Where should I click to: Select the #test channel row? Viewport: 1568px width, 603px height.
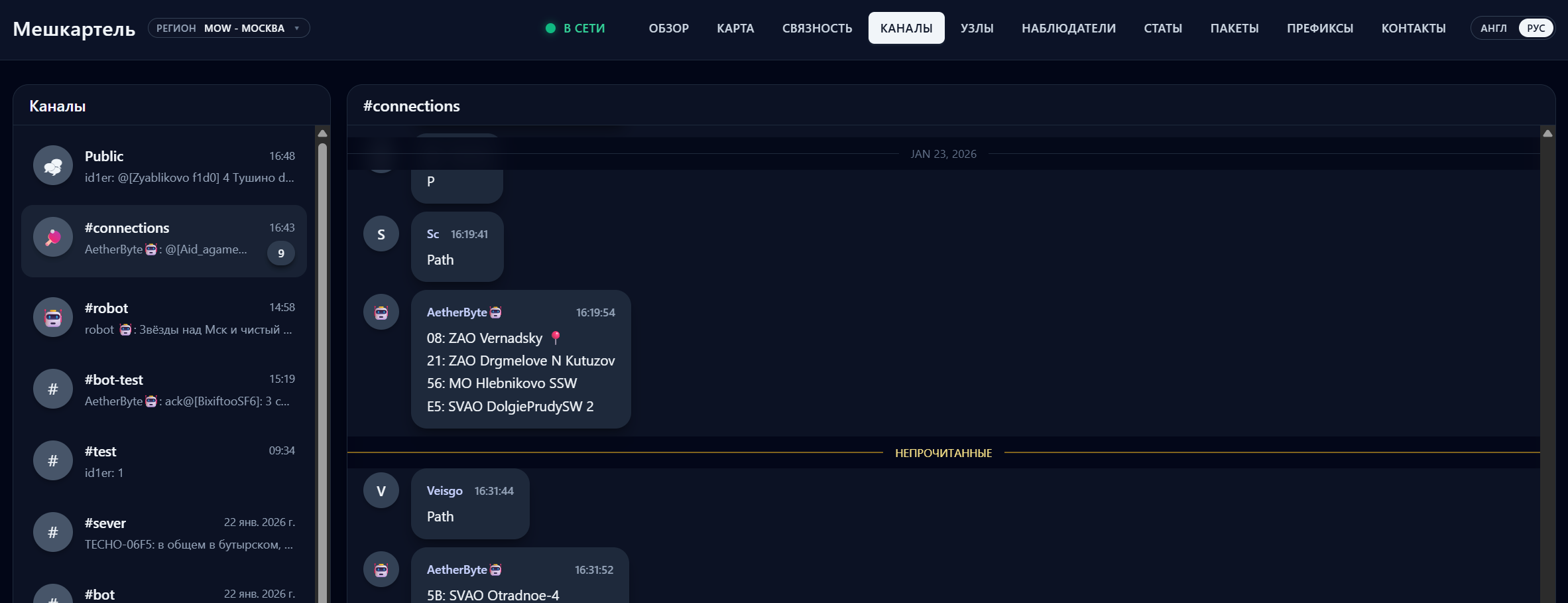click(164, 461)
